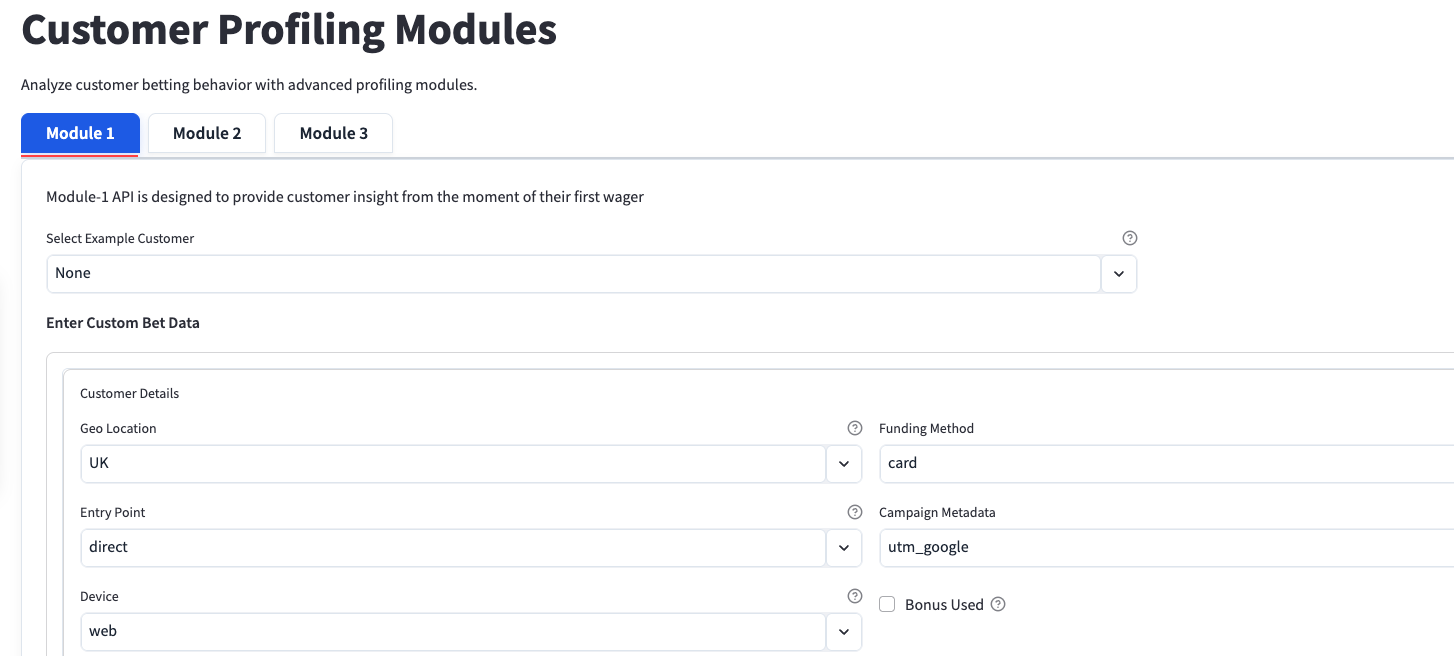Screen dimensions: 1454x656
Task: Click the Device field showing web
Action: [x=452, y=632]
